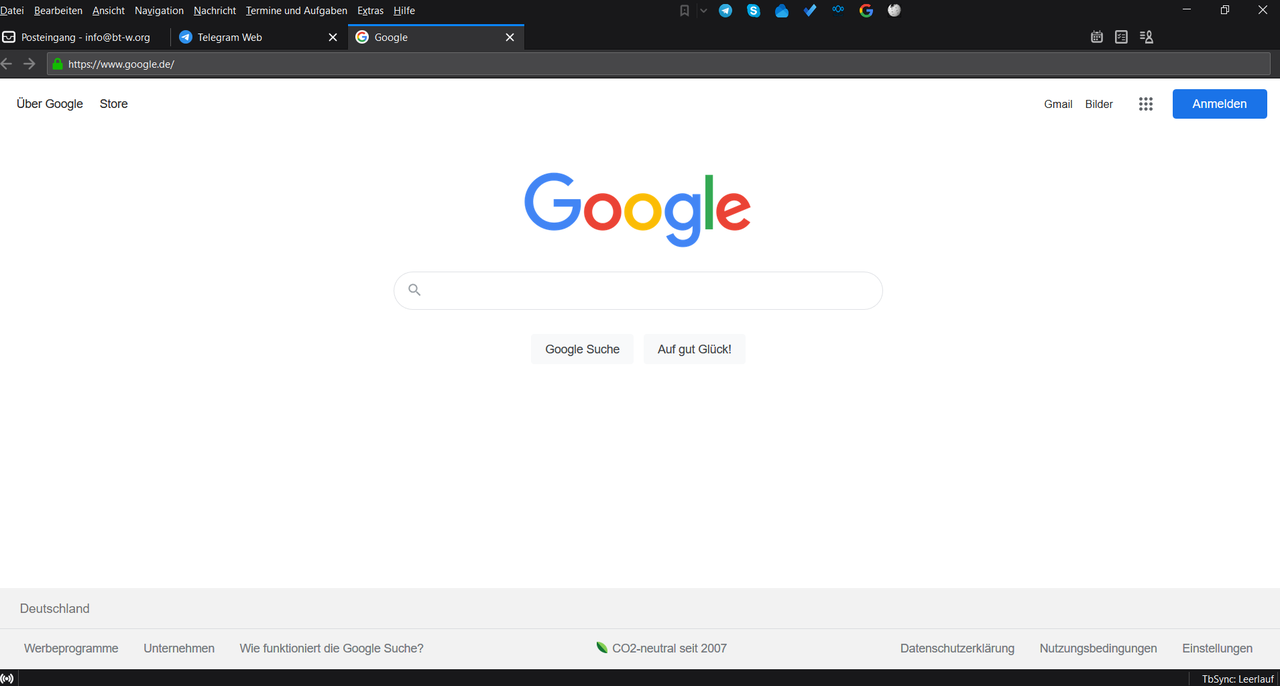The height and width of the screenshot is (686, 1280).
Task: Open the Extras menu
Action: (370, 11)
